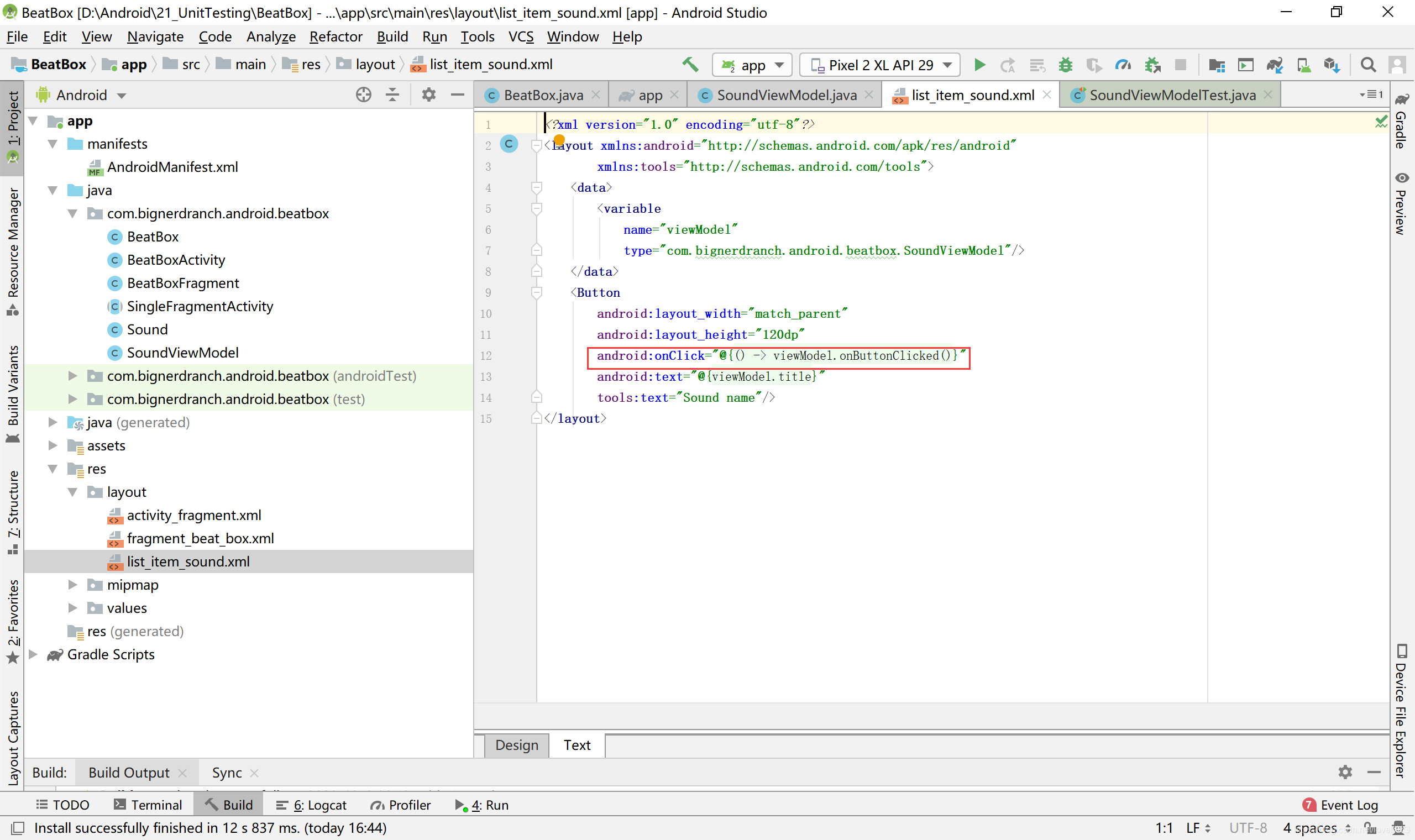
Task: Click the Make Project hammer icon
Action: click(x=690, y=65)
